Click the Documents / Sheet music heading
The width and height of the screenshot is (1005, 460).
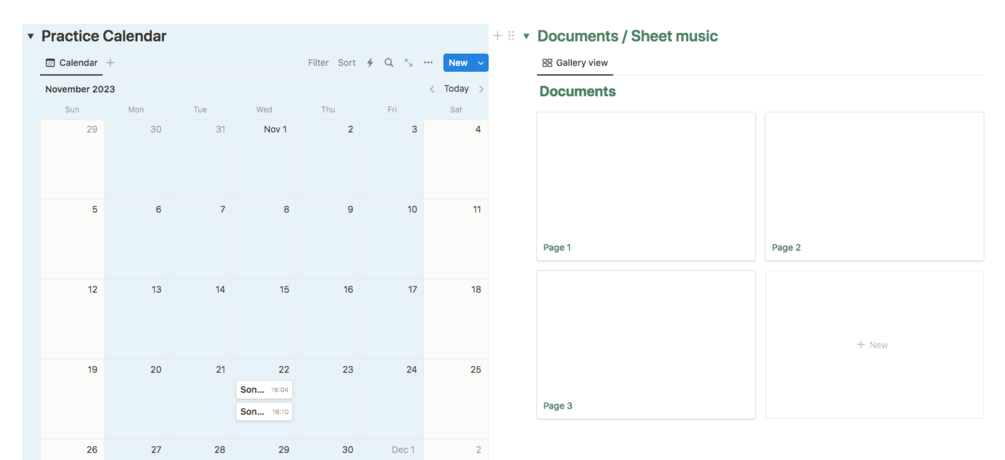(627, 37)
